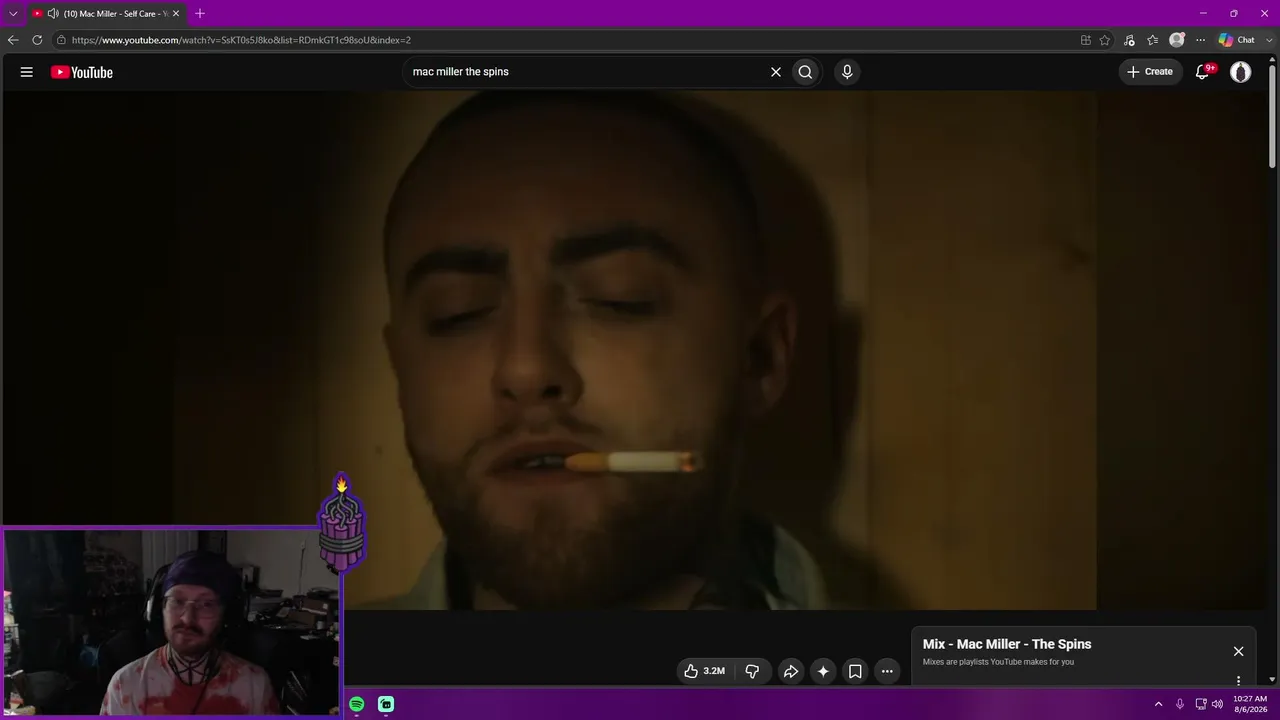The width and height of the screenshot is (1280, 720).
Task: Click the dynamite bundle overlay icon
Action: point(341,523)
